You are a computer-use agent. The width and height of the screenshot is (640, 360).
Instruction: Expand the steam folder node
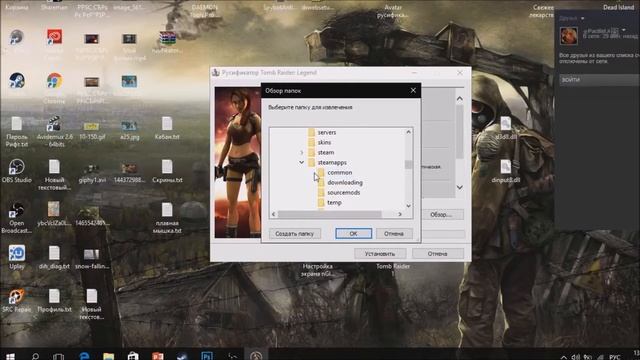(302, 153)
